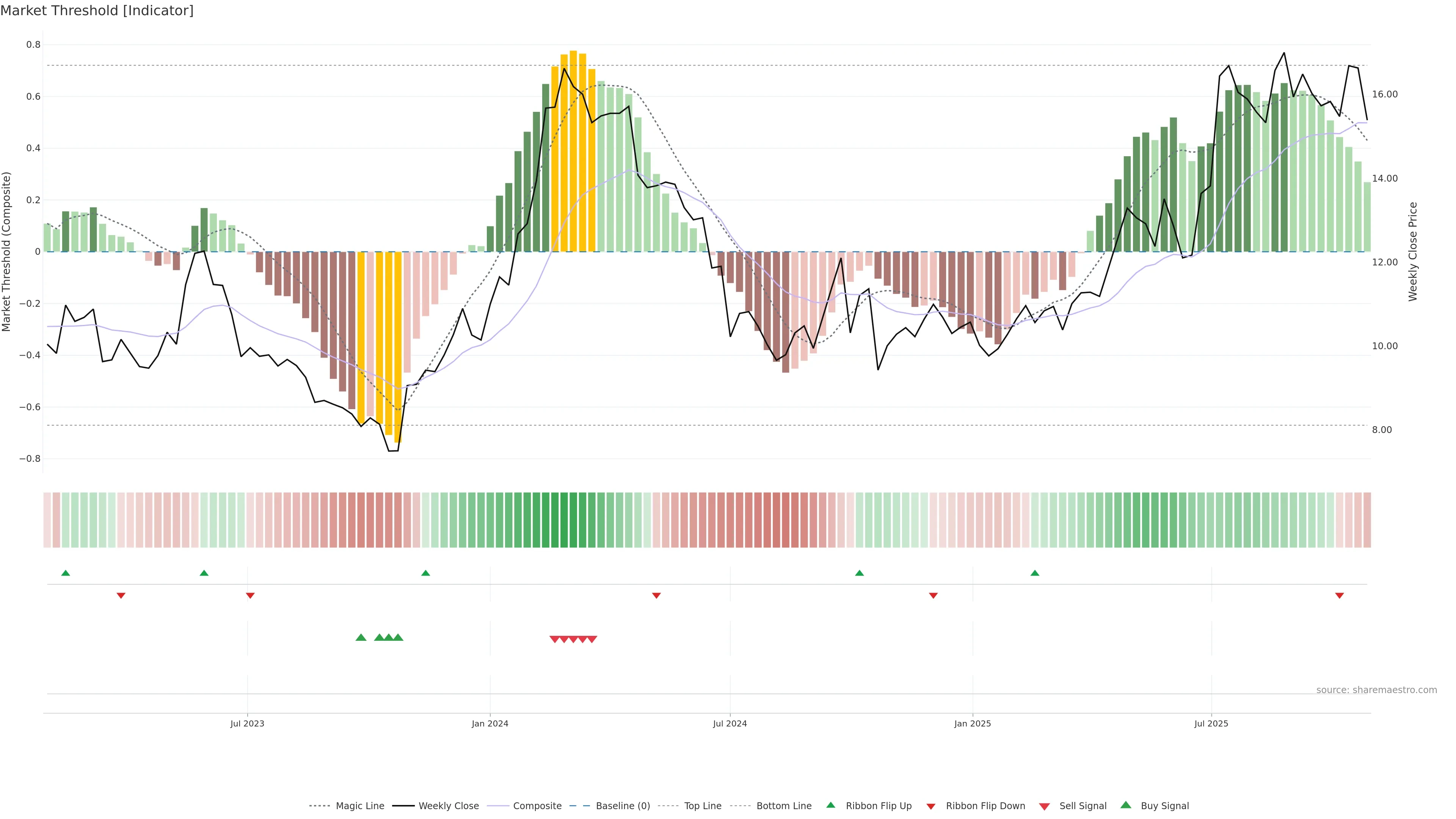The image size is (1456, 819).
Task: Click the red Sell Signal triangle in legend
Action: coord(1045,806)
